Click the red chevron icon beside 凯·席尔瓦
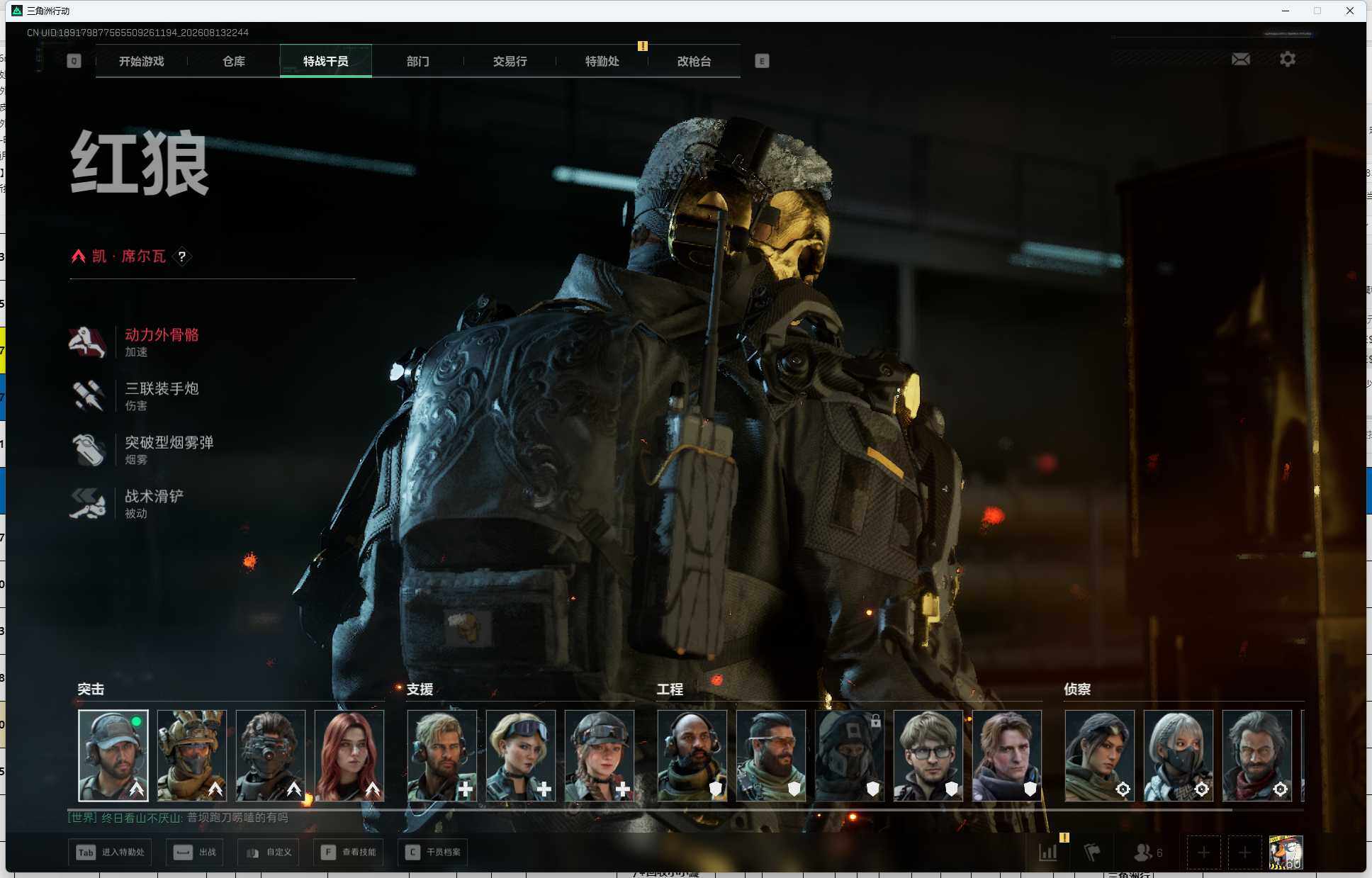Screen dimensions: 1372x878 coord(78,257)
